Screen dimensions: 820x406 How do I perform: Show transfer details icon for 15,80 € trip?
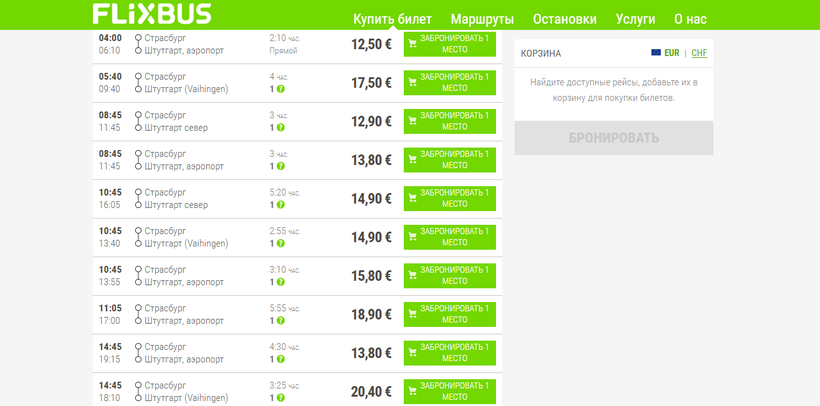click(281, 282)
